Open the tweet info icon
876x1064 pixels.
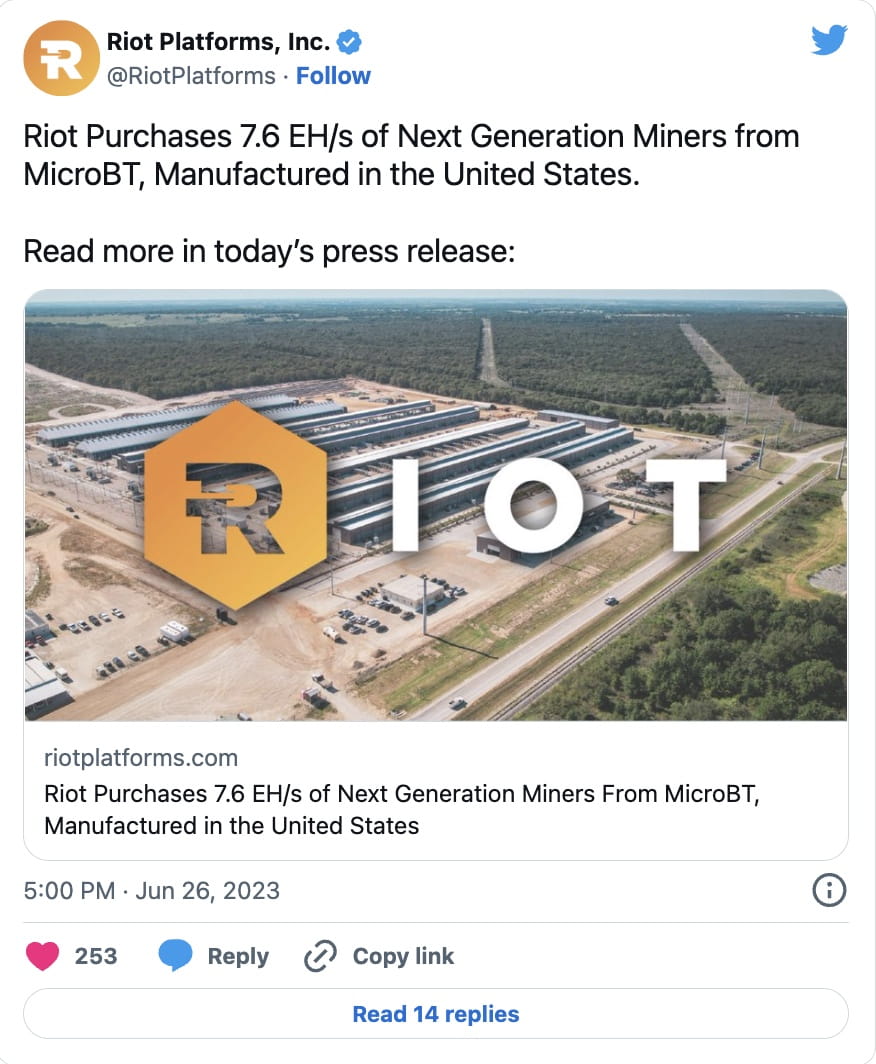[x=829, y=891]
